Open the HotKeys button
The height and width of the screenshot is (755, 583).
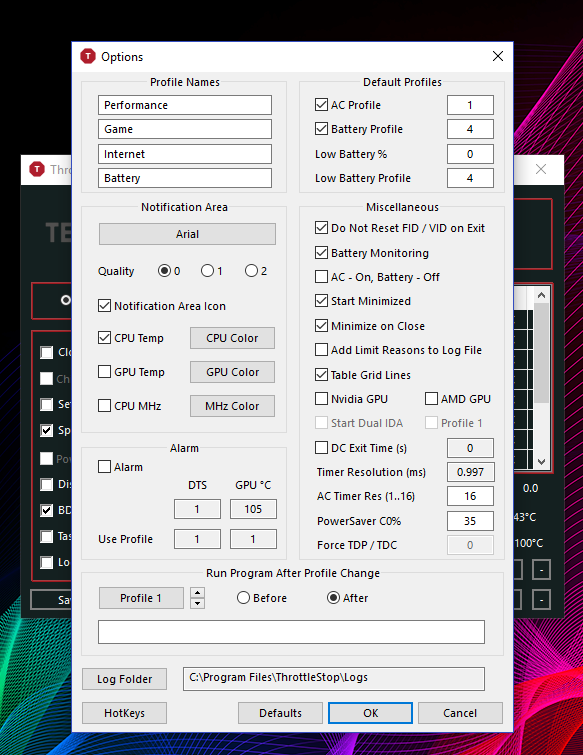pyautogui.click(x=124, y=713)
